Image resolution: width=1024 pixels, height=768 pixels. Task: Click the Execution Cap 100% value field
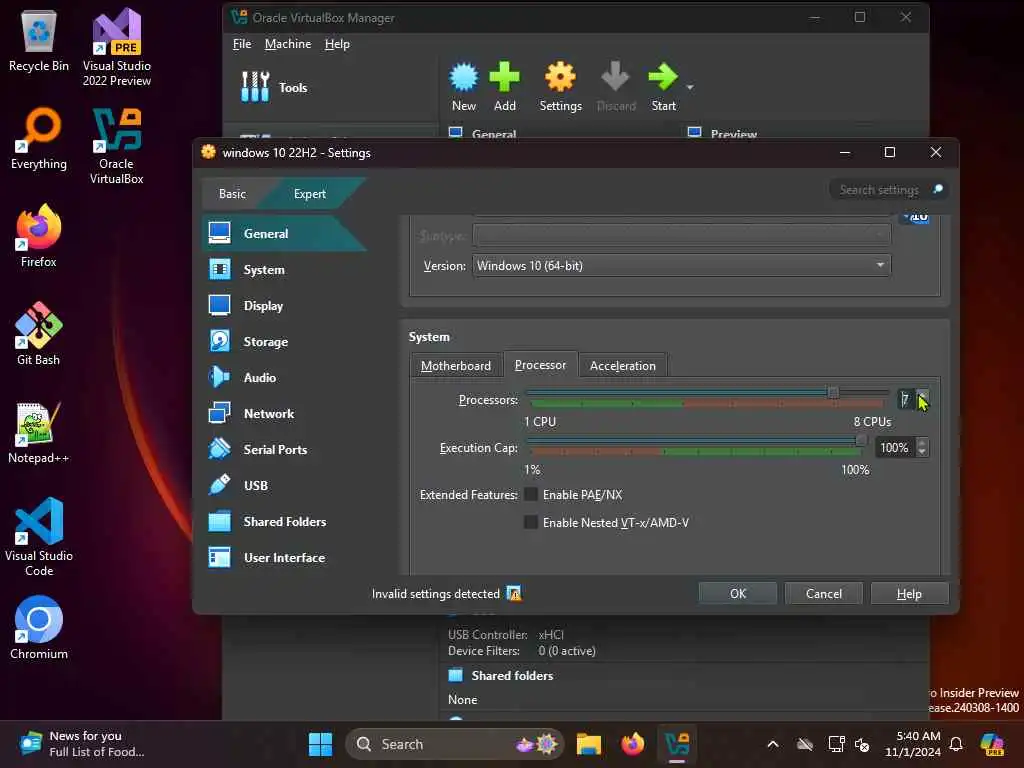click(895, 447)
